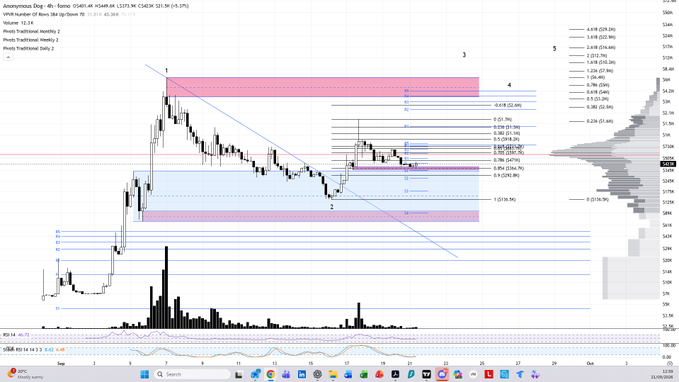The image size is (679, 382).
Task: Select wave label 3 on the chart
Action: (464, 55)
